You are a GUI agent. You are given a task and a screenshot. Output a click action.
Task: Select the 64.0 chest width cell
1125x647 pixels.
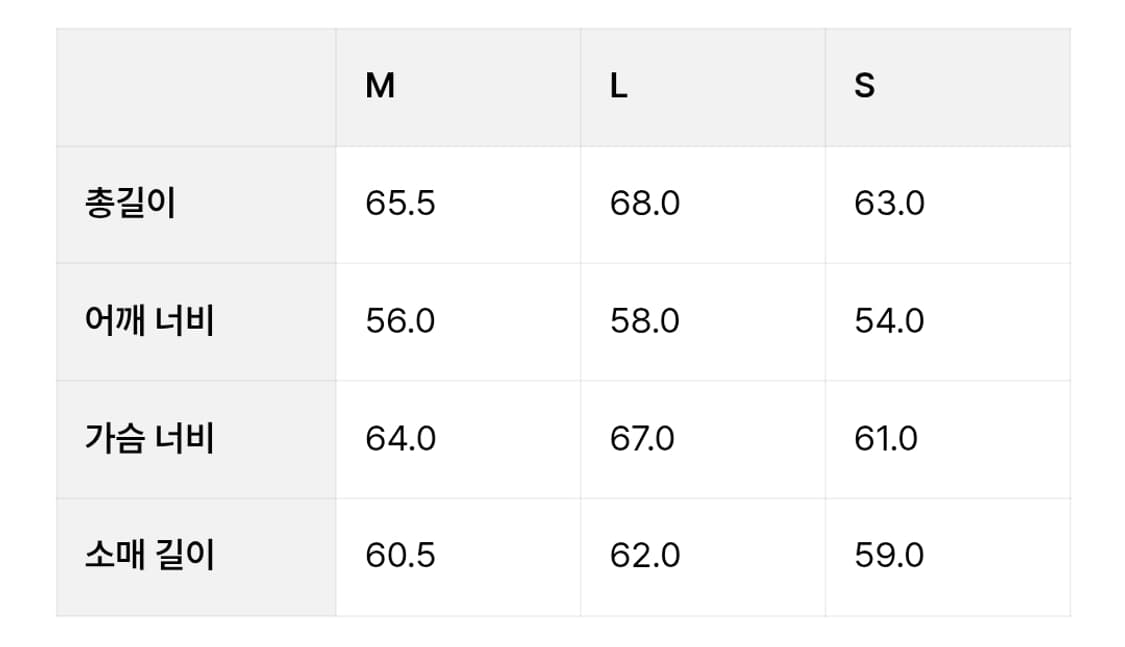click(400, 438)
